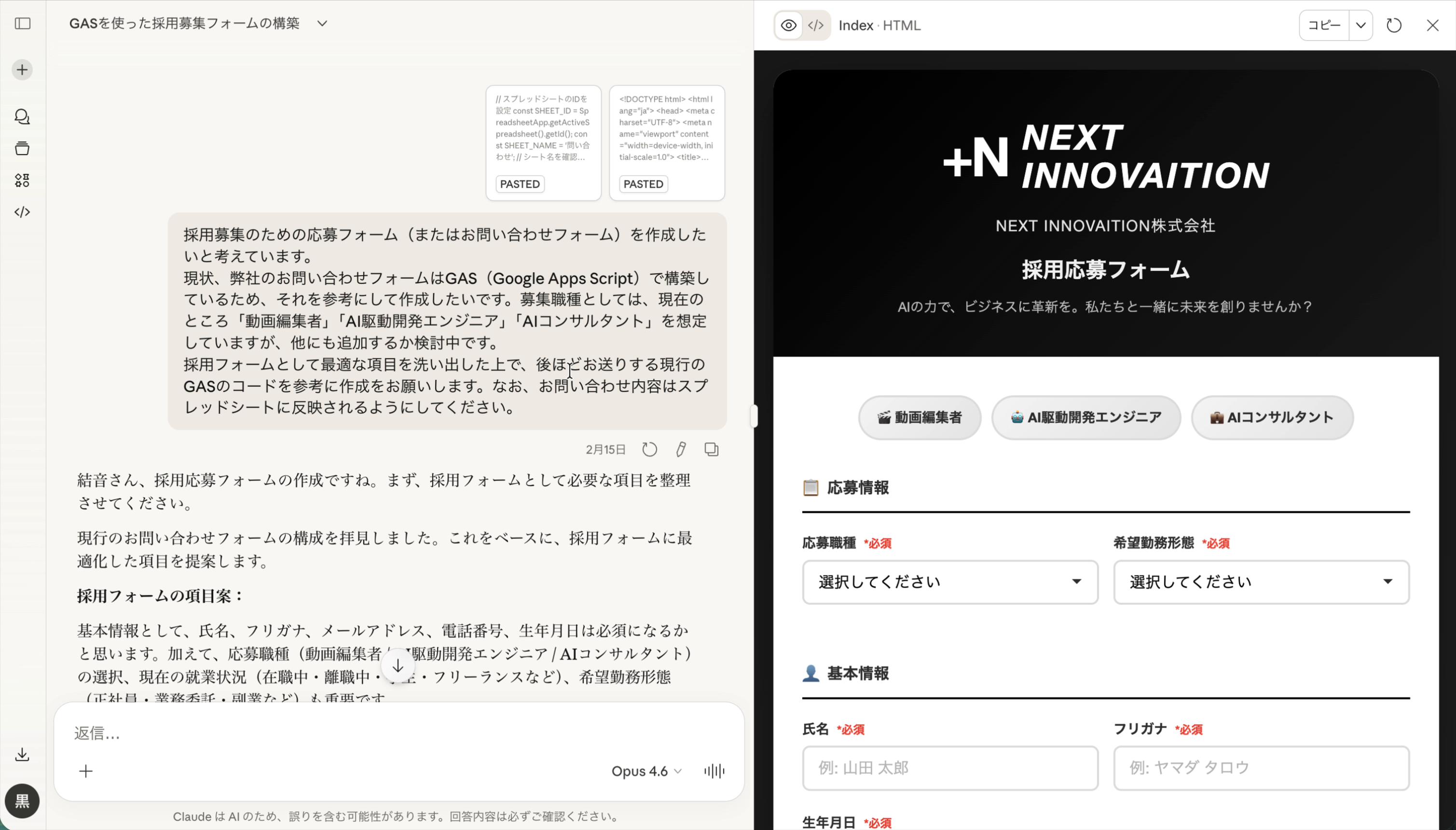Image resolution: width=1456 pixels, height=830 pixels.
Task: Switch to the code view toggle
Action: (816, 25)
